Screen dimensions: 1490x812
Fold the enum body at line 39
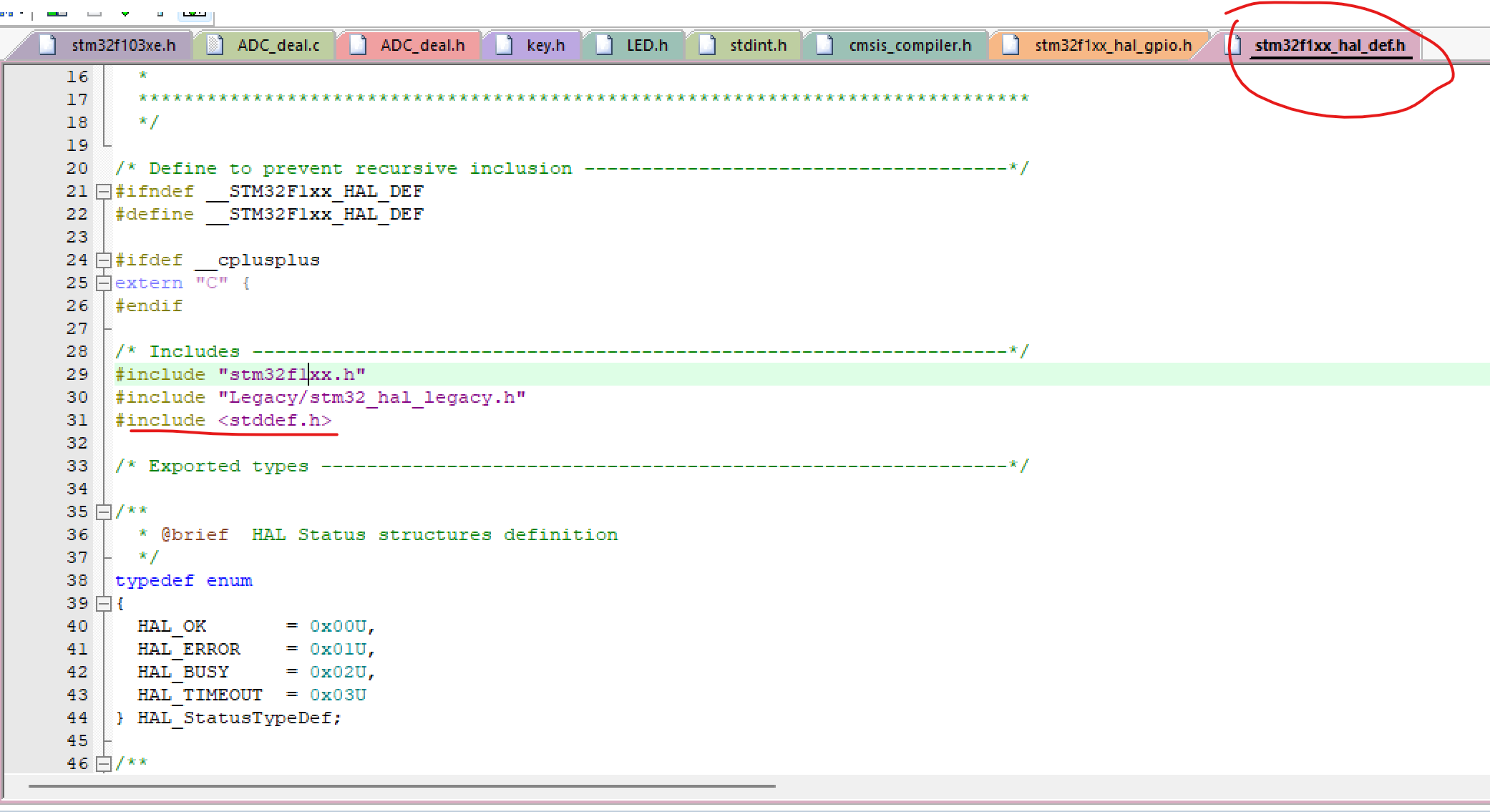[104, 604]
